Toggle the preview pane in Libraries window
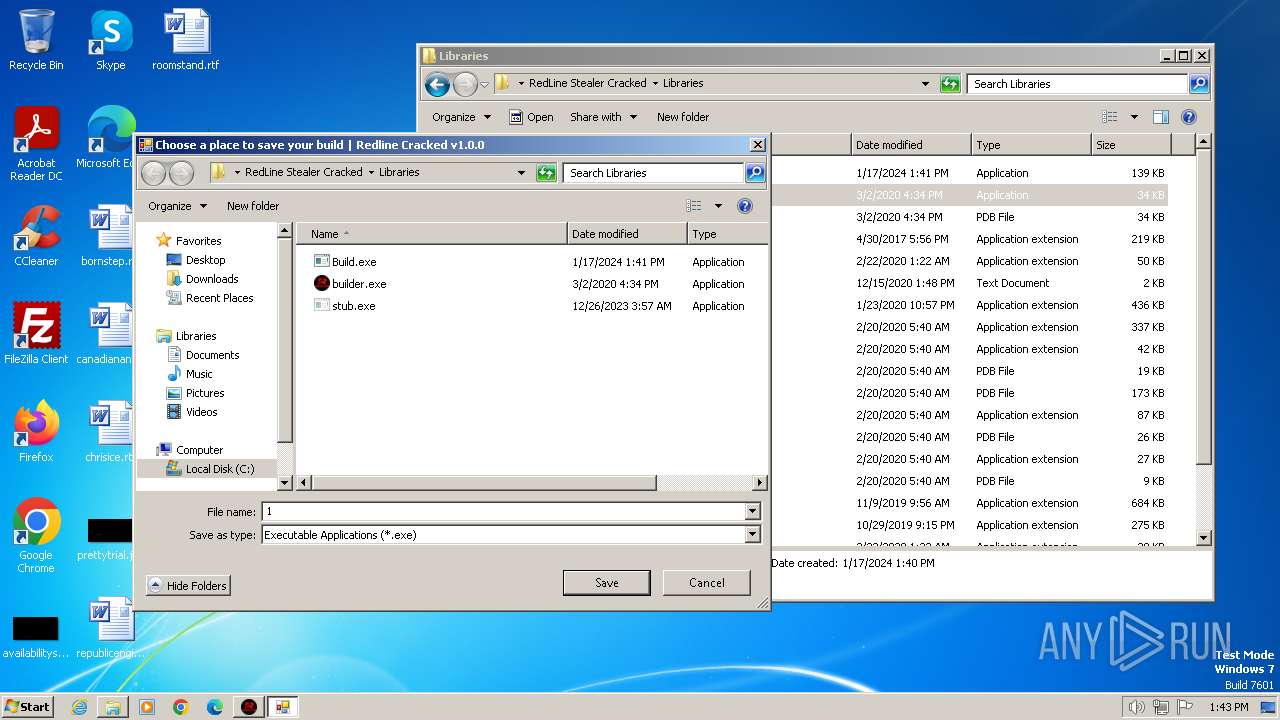The width and height of the screenshot is (1280, 720). (x=1161, y=117)
